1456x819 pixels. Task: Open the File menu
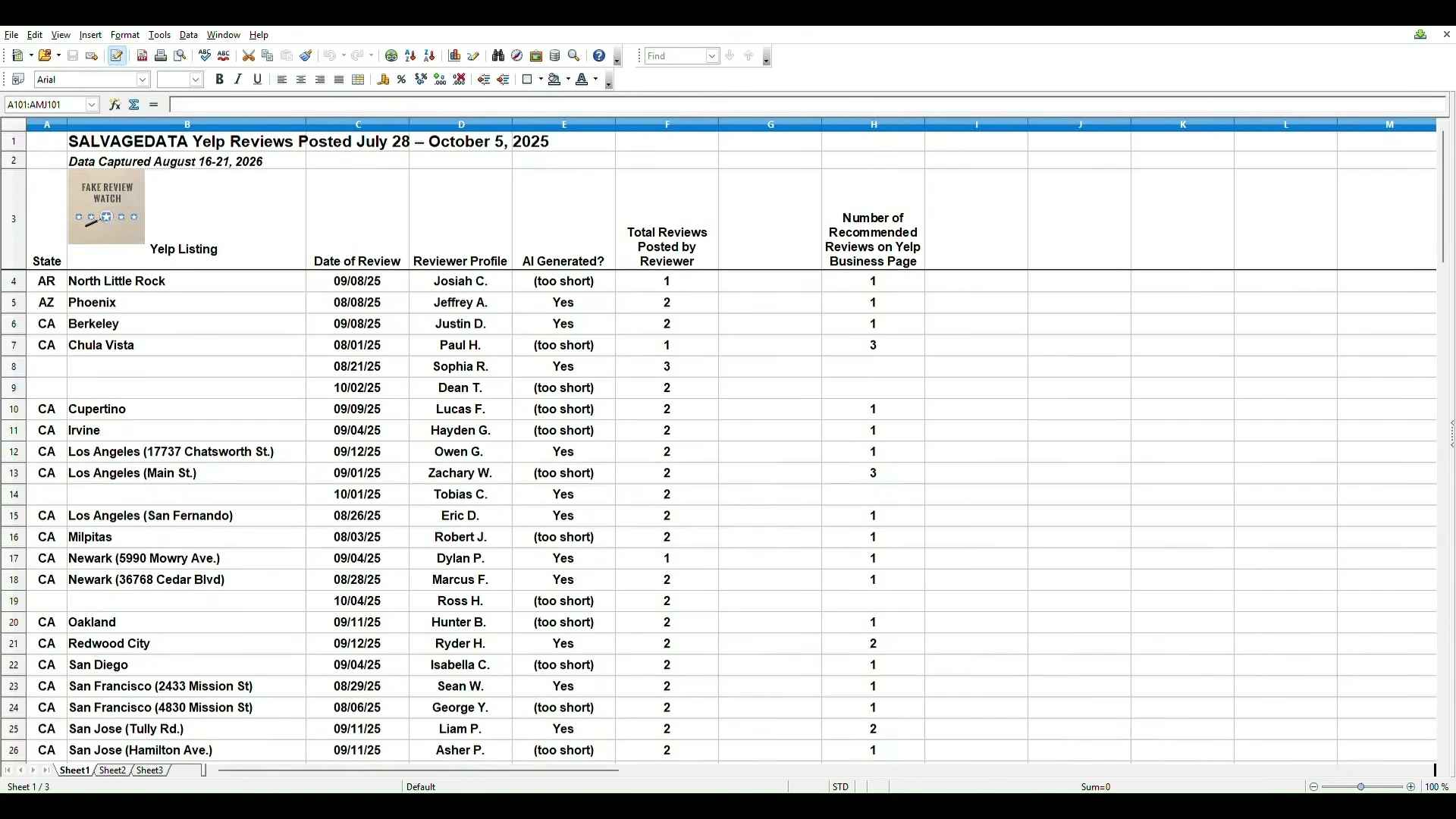pyautogui.click(x=11, y=35)
